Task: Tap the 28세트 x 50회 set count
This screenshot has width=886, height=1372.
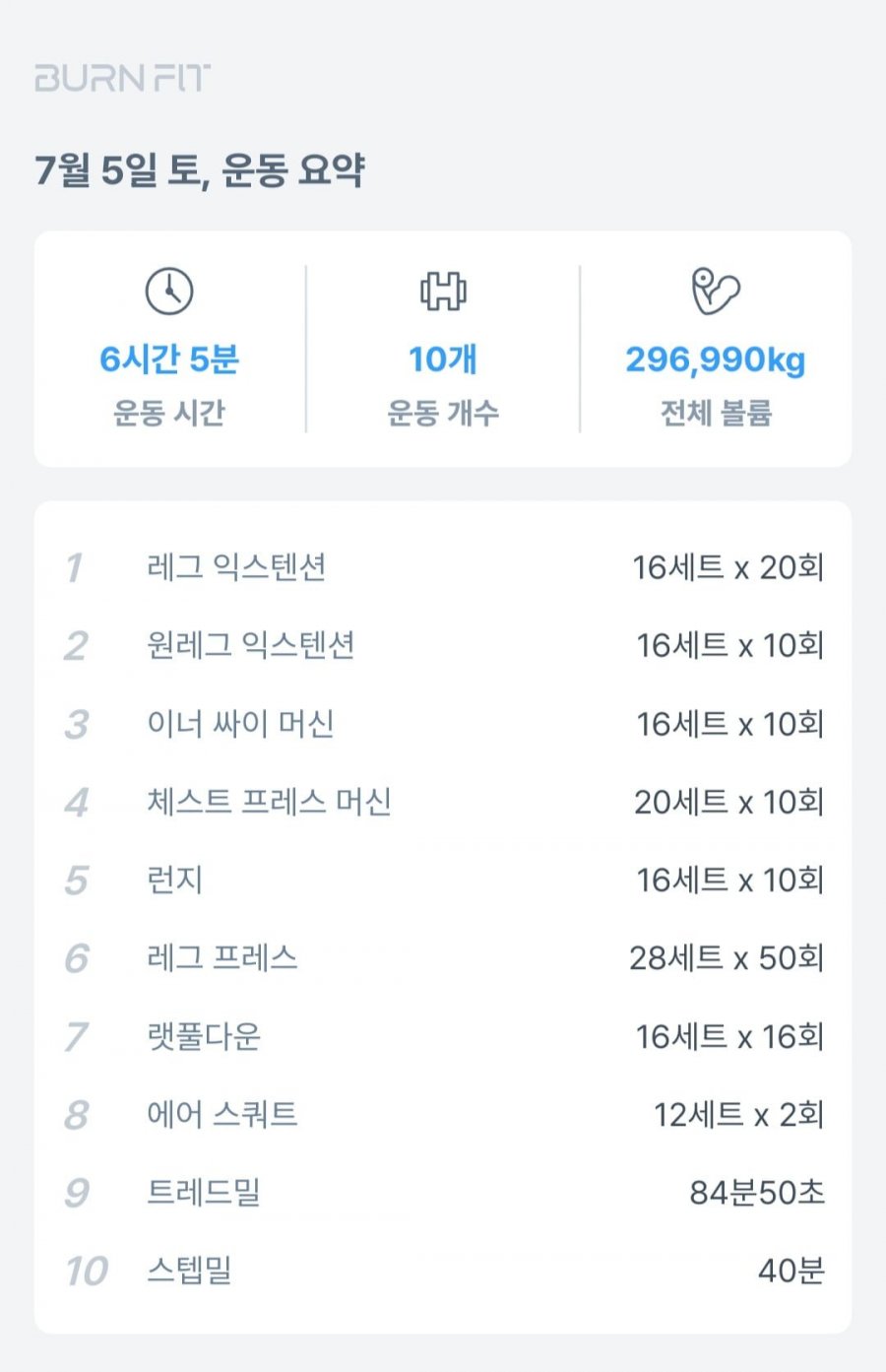Action: click(727, 957)
